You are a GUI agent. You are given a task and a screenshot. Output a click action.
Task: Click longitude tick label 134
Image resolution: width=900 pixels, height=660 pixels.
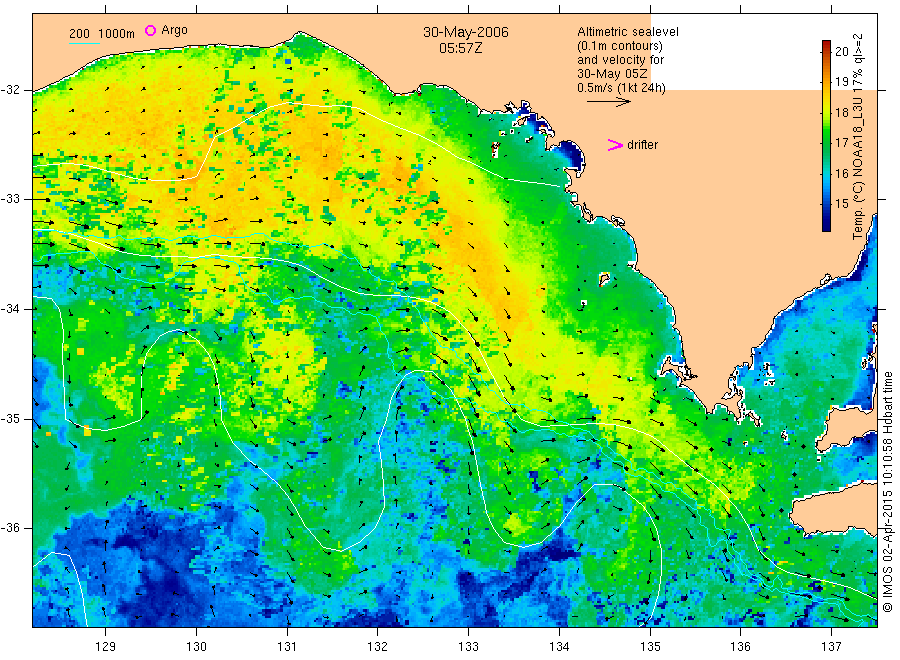[559, 646]
